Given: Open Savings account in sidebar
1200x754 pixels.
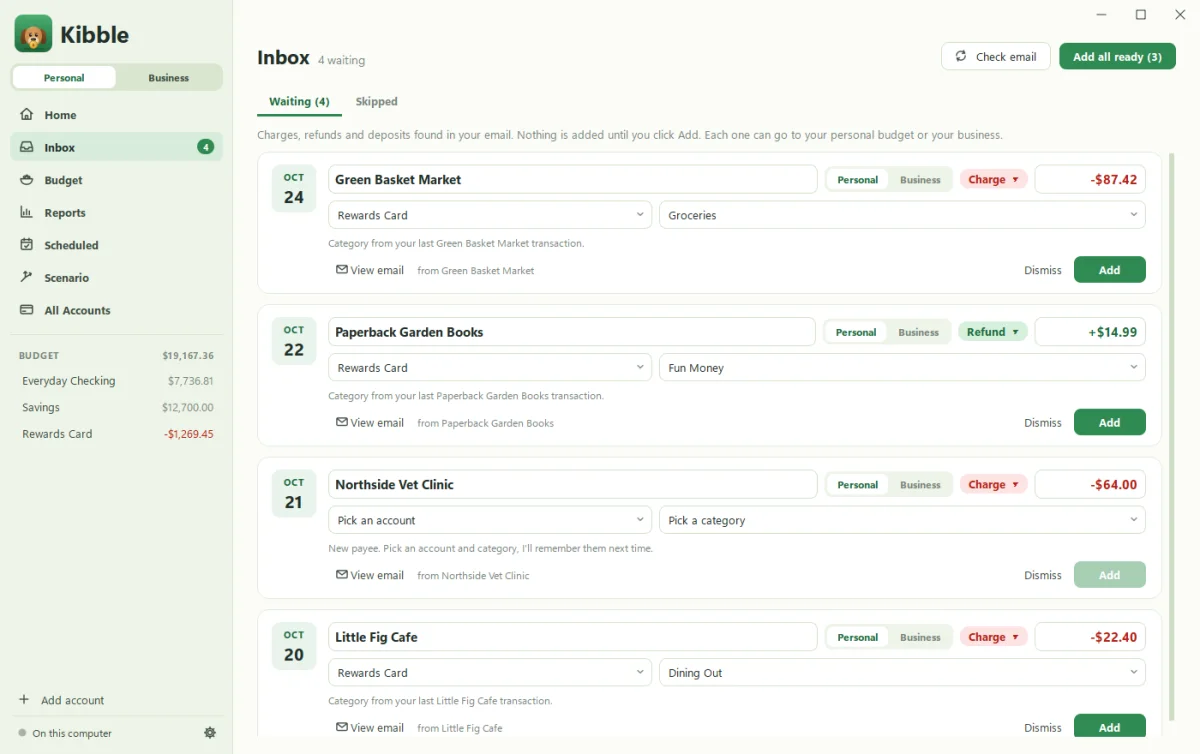Looking at the screenshot, I should click(116, 407).
